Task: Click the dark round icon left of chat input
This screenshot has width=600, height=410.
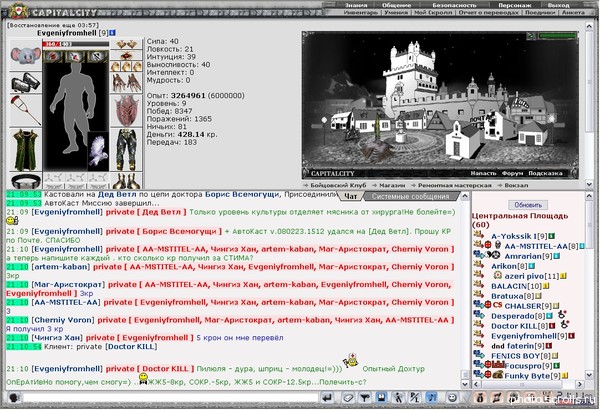Action: [14, 398]
